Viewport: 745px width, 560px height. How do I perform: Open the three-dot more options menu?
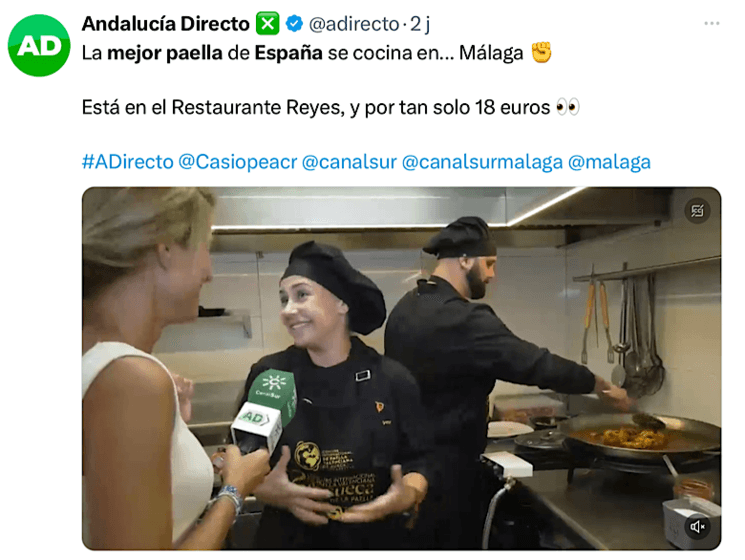coord(711,23)
